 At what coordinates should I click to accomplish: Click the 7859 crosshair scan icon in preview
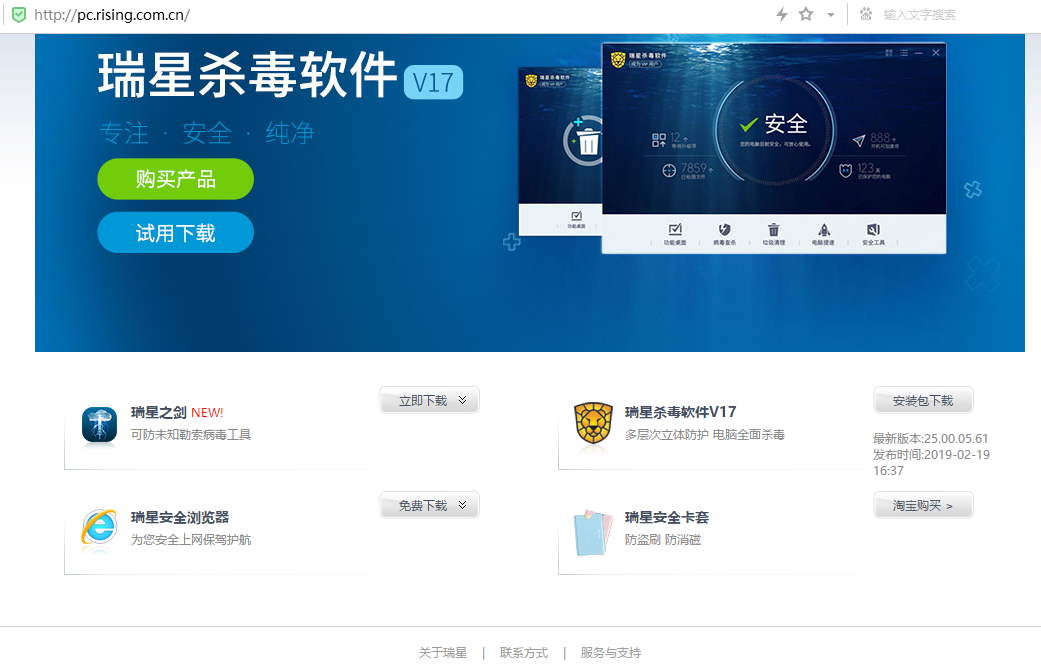[x=669, y=171]
